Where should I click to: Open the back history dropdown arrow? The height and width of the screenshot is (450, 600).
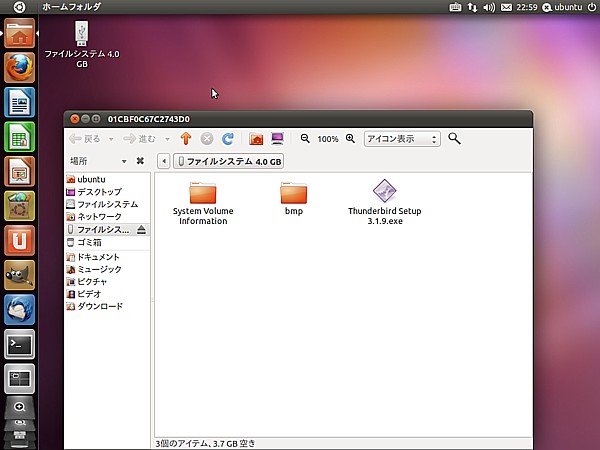(x=111, y=139)
